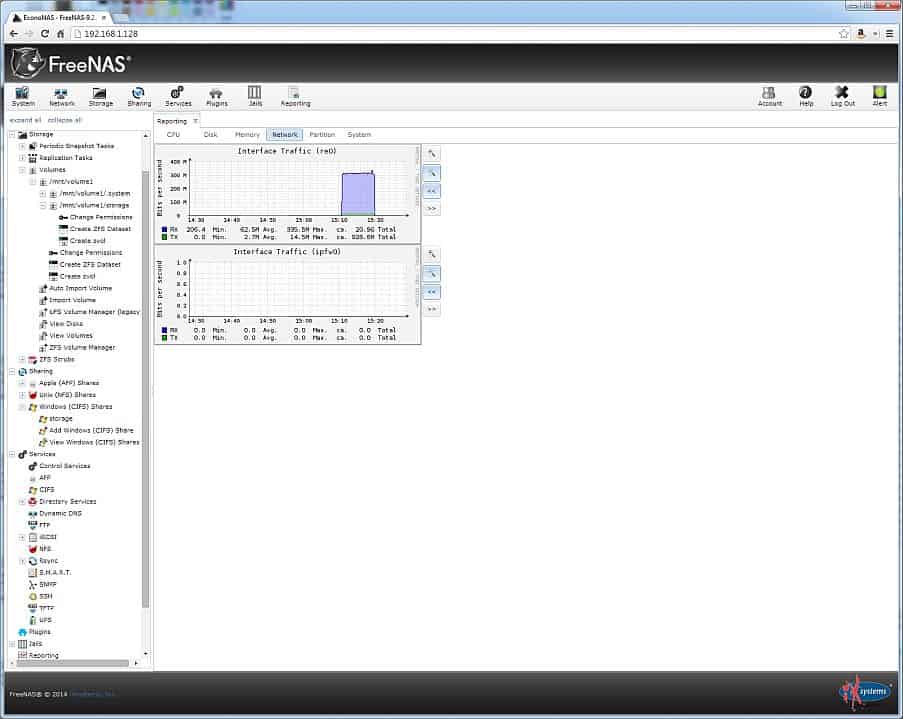Zoom out on the re0 traffic graph

(x=432, y=173)
